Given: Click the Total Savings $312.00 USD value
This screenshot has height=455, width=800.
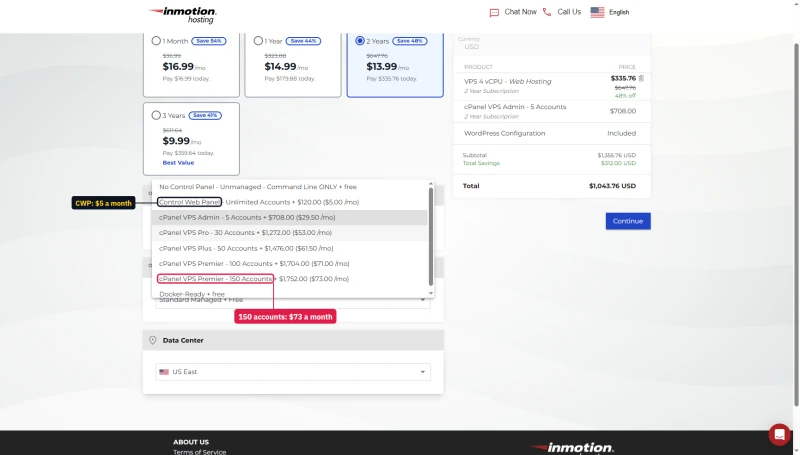Looking at the screenshot, I should (x=618, y=163).
